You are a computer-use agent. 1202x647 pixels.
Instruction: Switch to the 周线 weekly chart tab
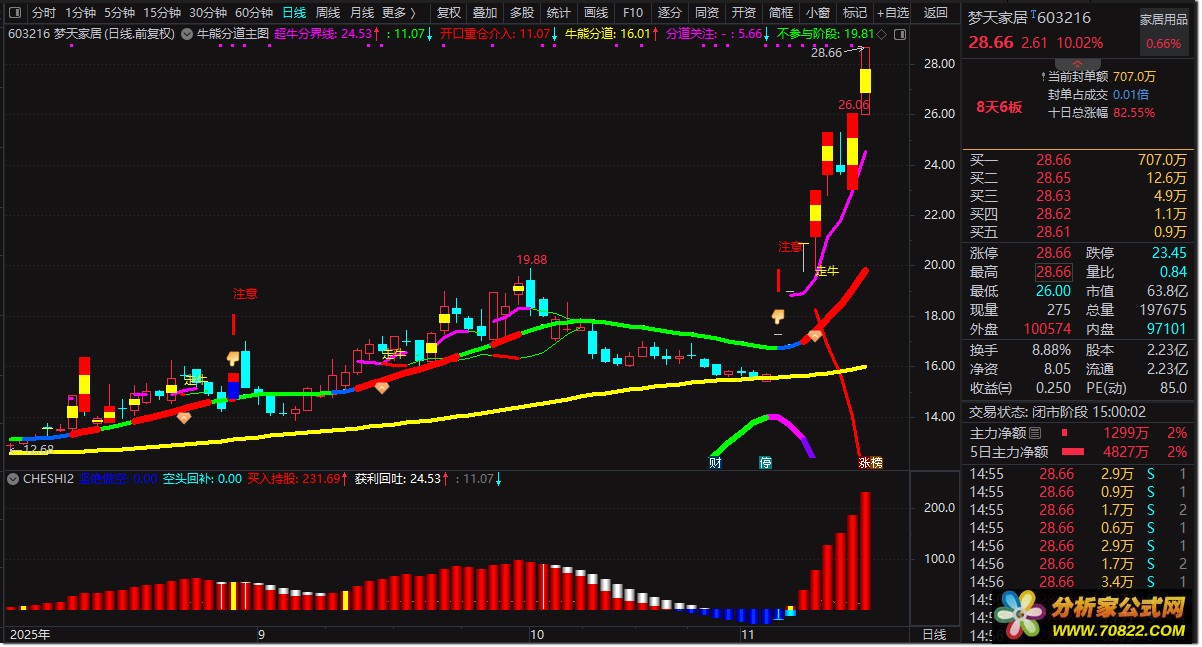click(328, 13)
